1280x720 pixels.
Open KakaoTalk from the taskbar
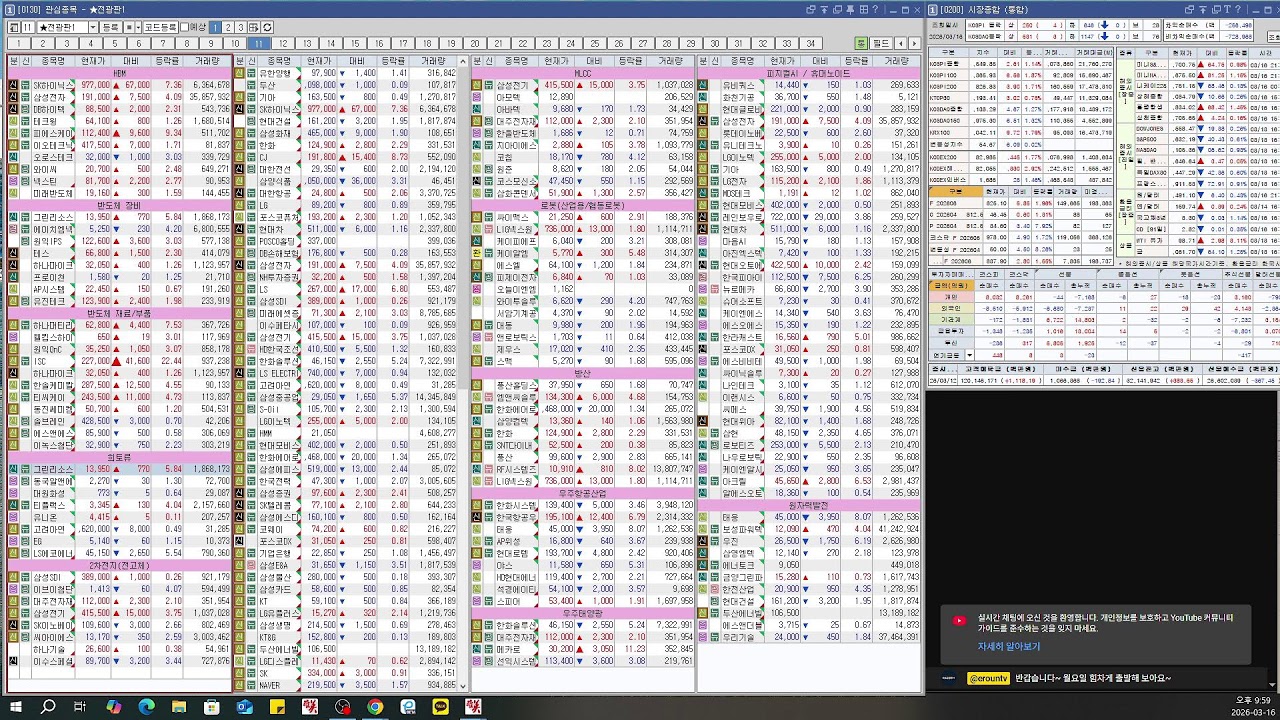[441, 707]
